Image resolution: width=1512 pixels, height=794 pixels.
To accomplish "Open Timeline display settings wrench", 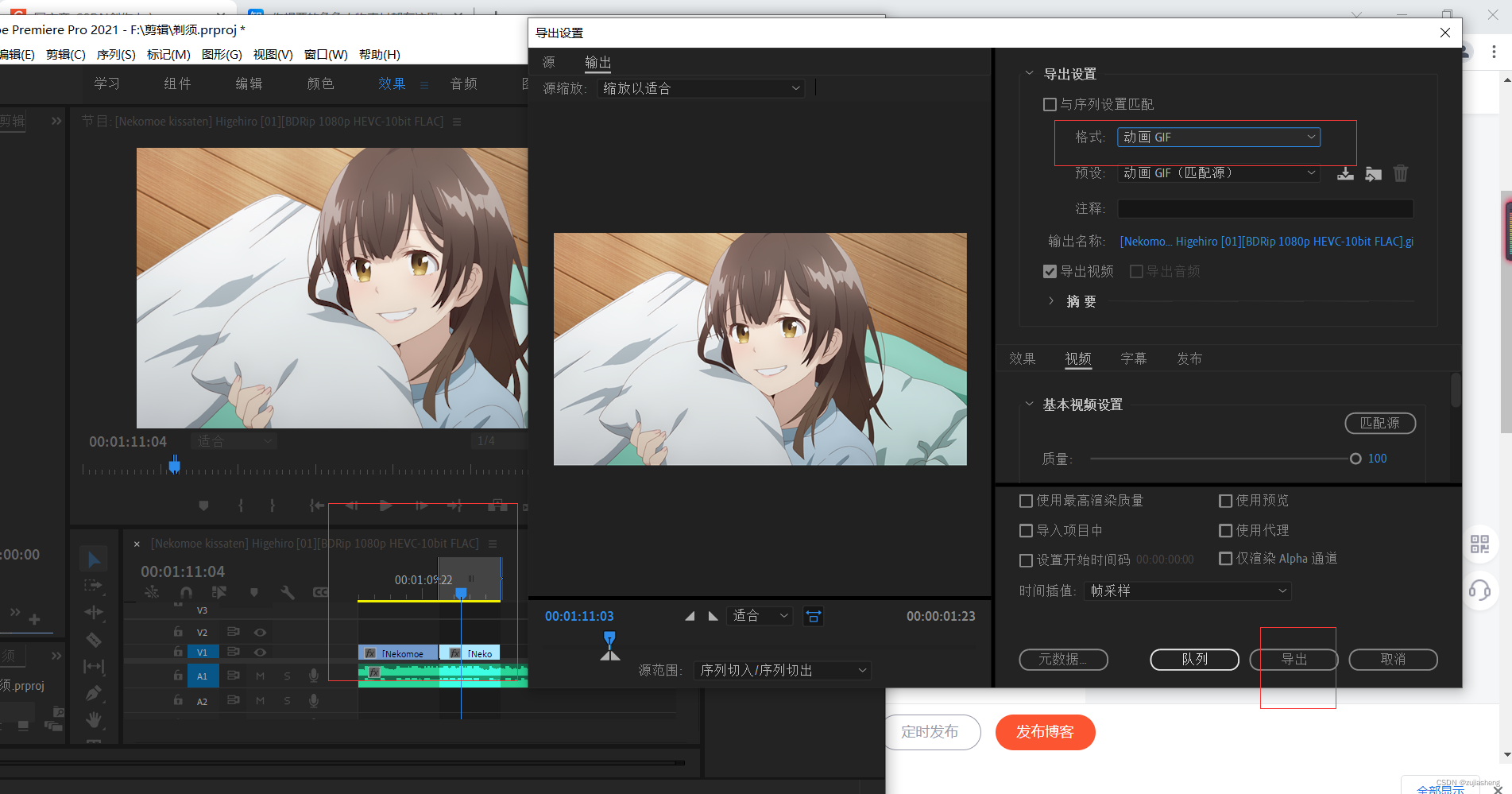I will (x=288, y=592).
